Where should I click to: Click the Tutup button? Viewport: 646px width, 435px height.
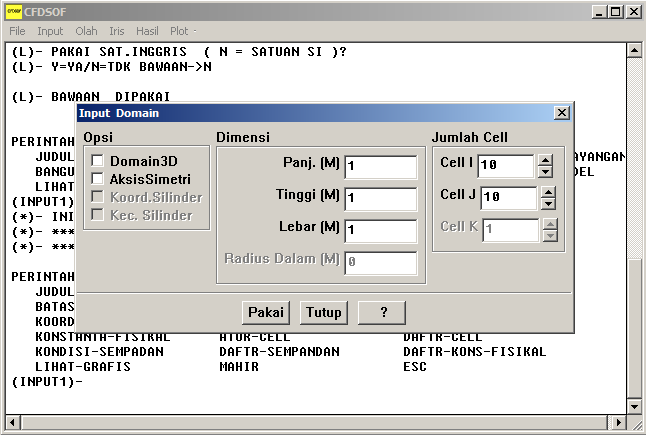(323, 313)
